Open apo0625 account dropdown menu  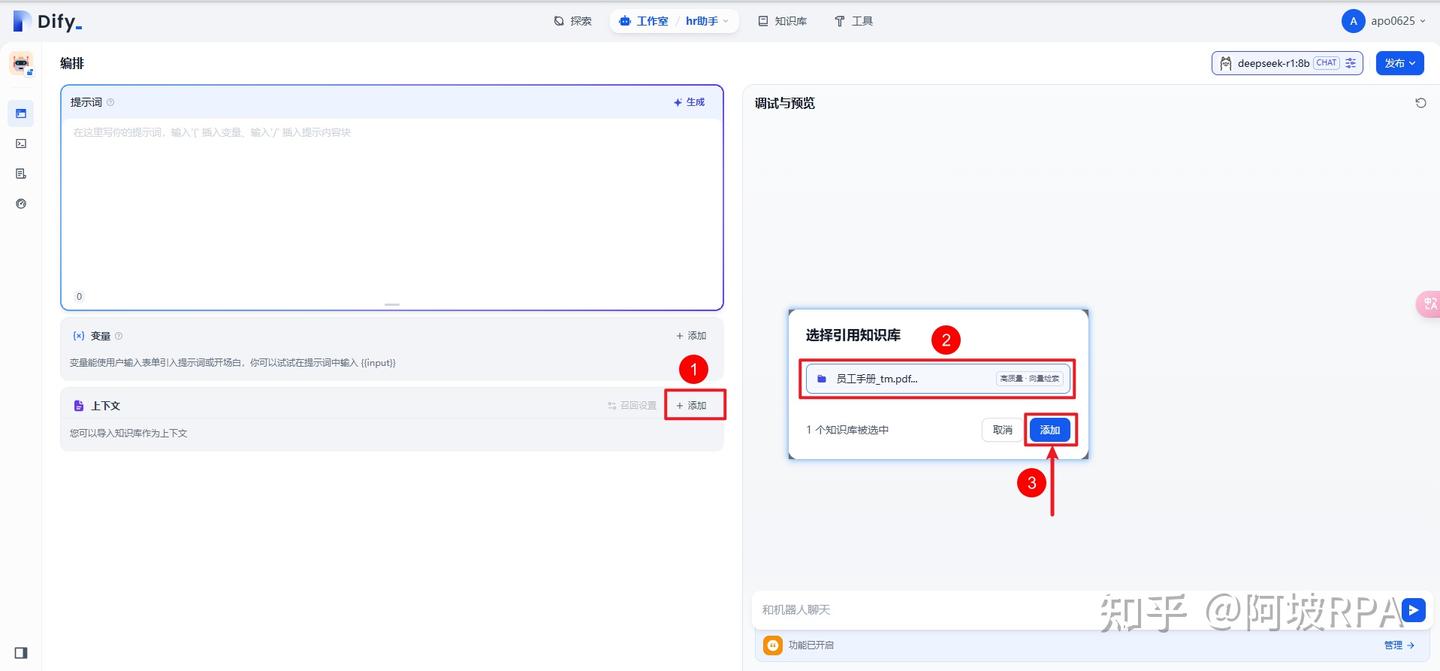(1384, 21)
